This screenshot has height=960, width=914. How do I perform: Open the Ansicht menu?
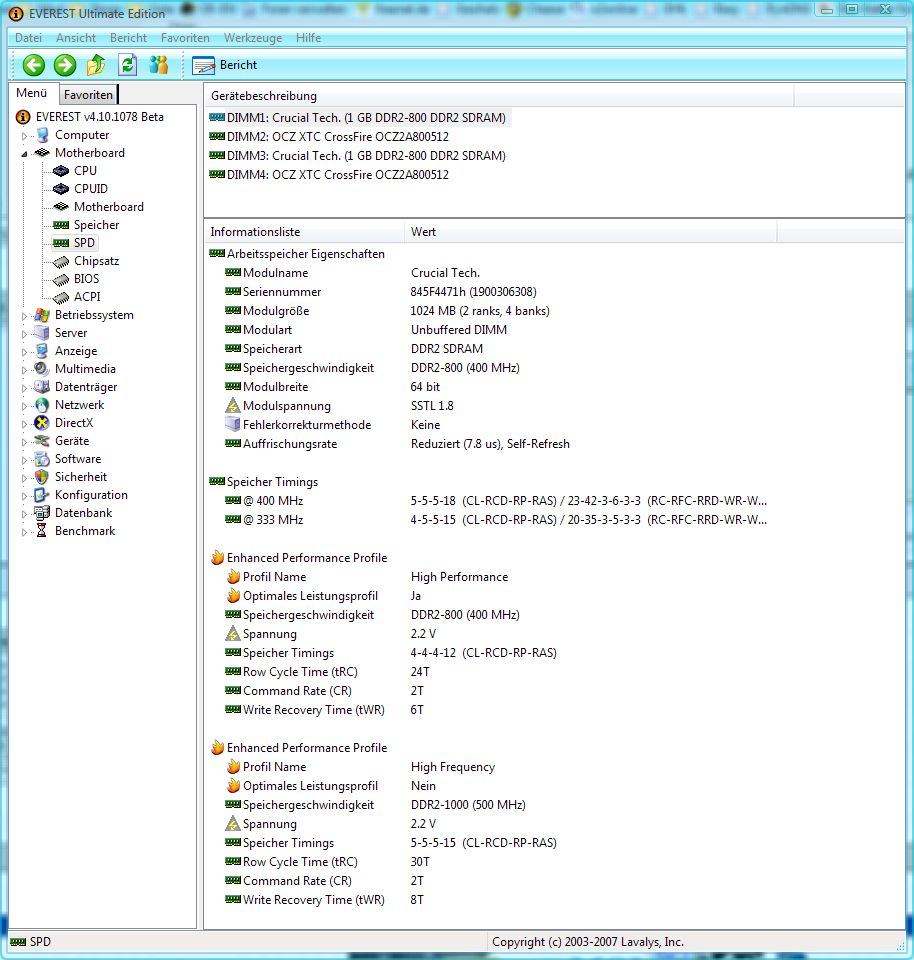[76, 38]
